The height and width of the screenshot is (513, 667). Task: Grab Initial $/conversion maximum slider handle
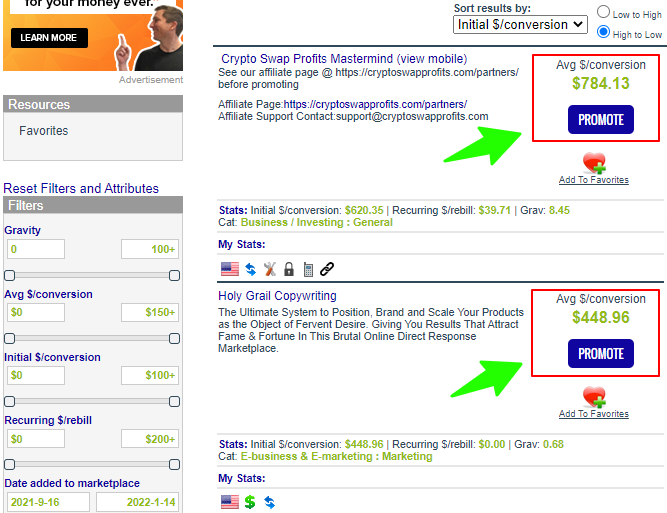[x=174, y=402]
